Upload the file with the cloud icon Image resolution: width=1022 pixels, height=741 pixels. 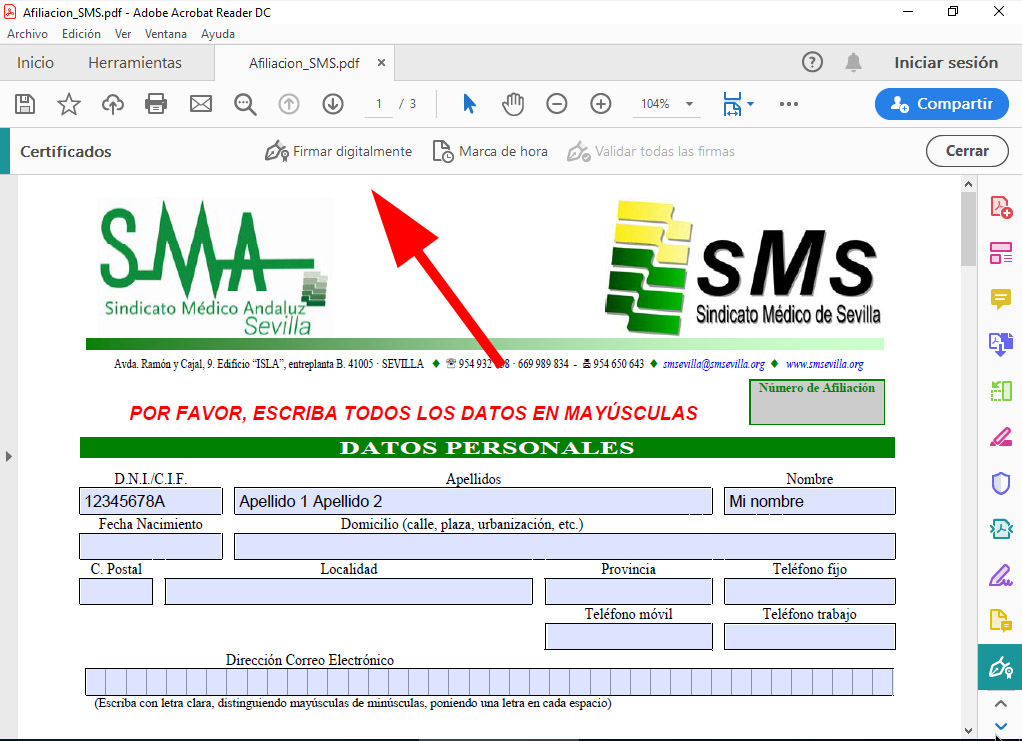(x=113, y=104)
